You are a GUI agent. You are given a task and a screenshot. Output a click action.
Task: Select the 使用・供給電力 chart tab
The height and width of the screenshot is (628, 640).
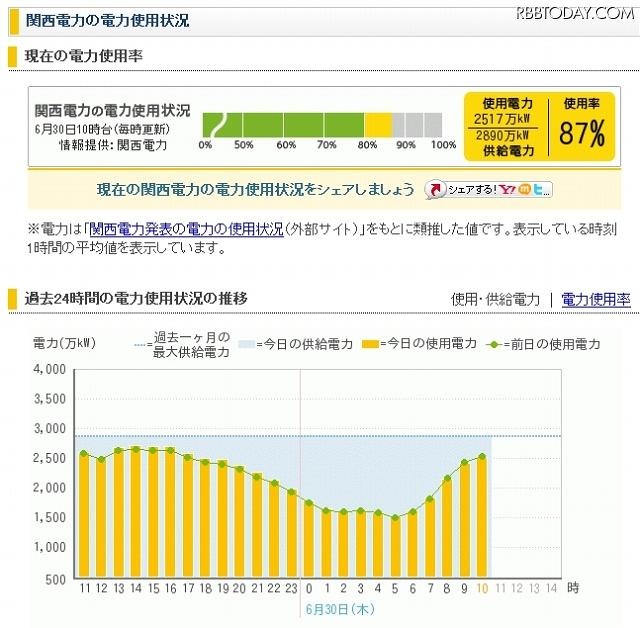tap(495, 299)
